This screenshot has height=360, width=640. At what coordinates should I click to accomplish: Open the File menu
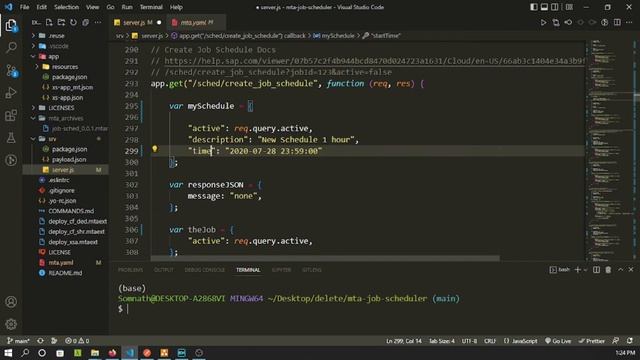click(x=24, y=7)
